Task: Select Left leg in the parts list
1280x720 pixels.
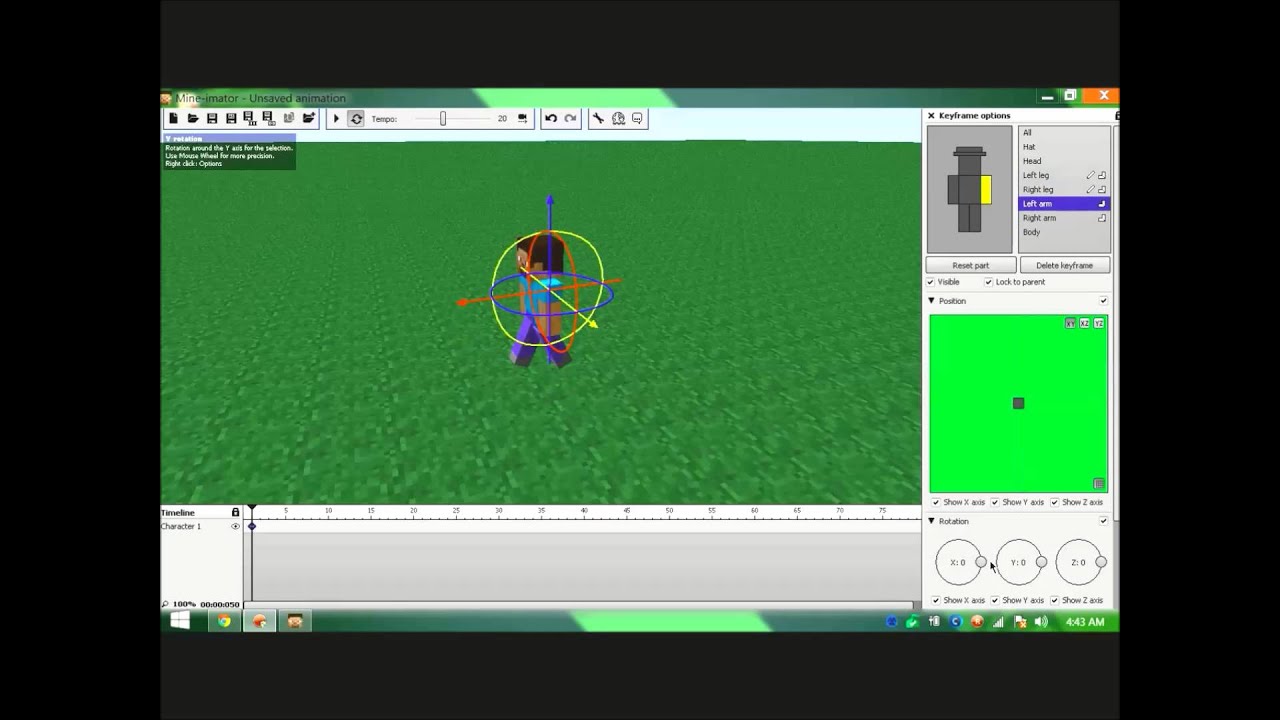Action: pyautogui.click(x=1064, y=175)
